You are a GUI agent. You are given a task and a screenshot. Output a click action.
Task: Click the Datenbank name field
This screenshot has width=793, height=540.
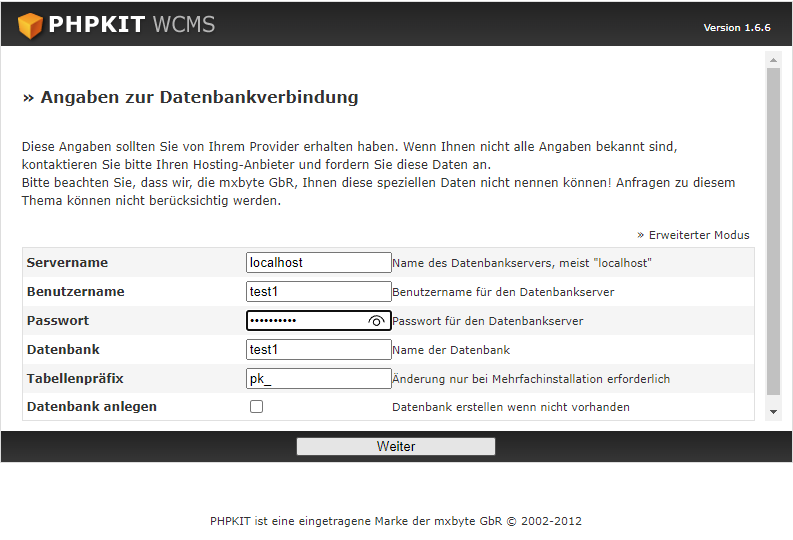[x=318, y=350]
